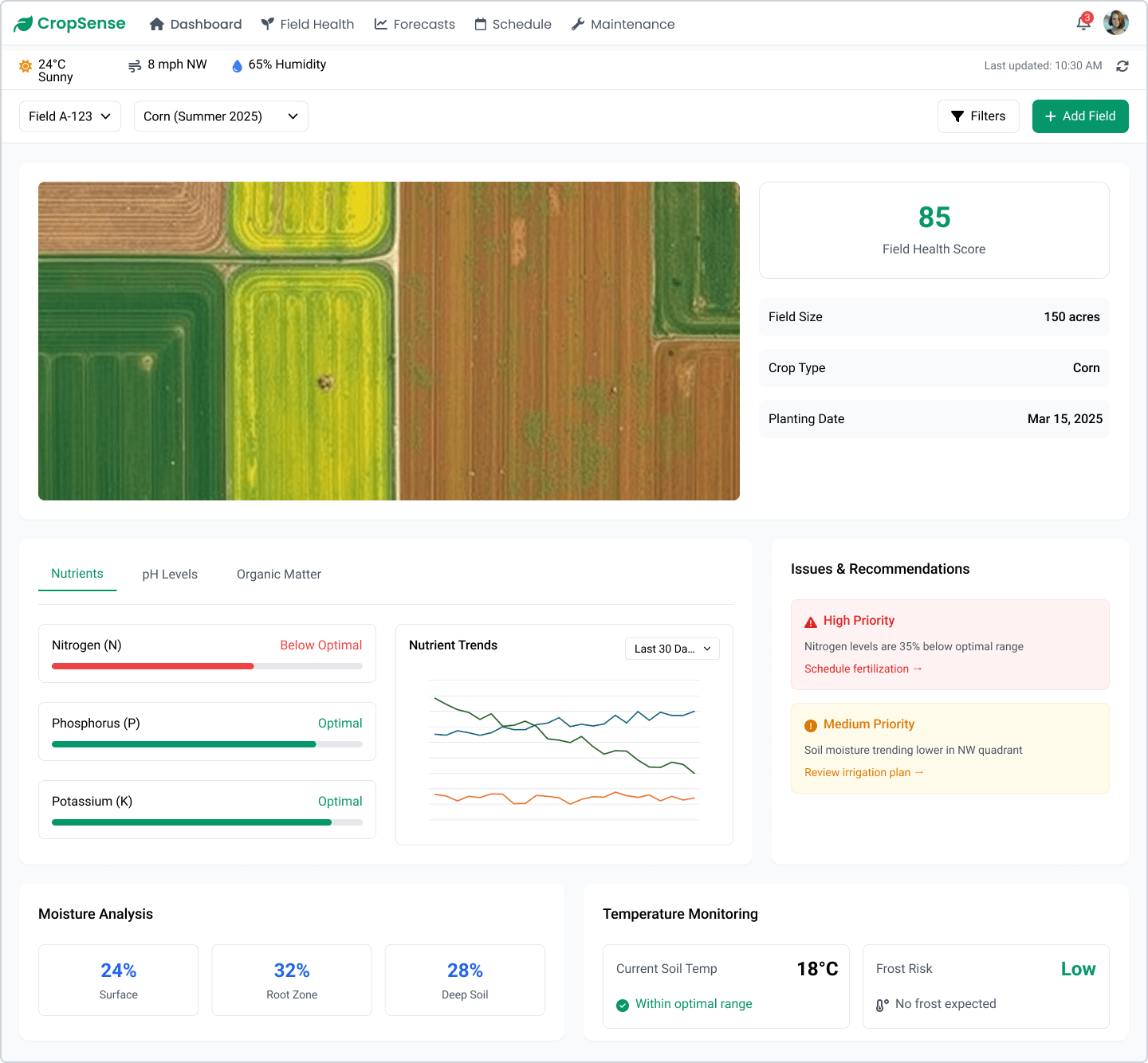Expand the Corn (Summer 2025) season selector
The height and width of the screenshot is (1063, 1148).
[221, 116]
